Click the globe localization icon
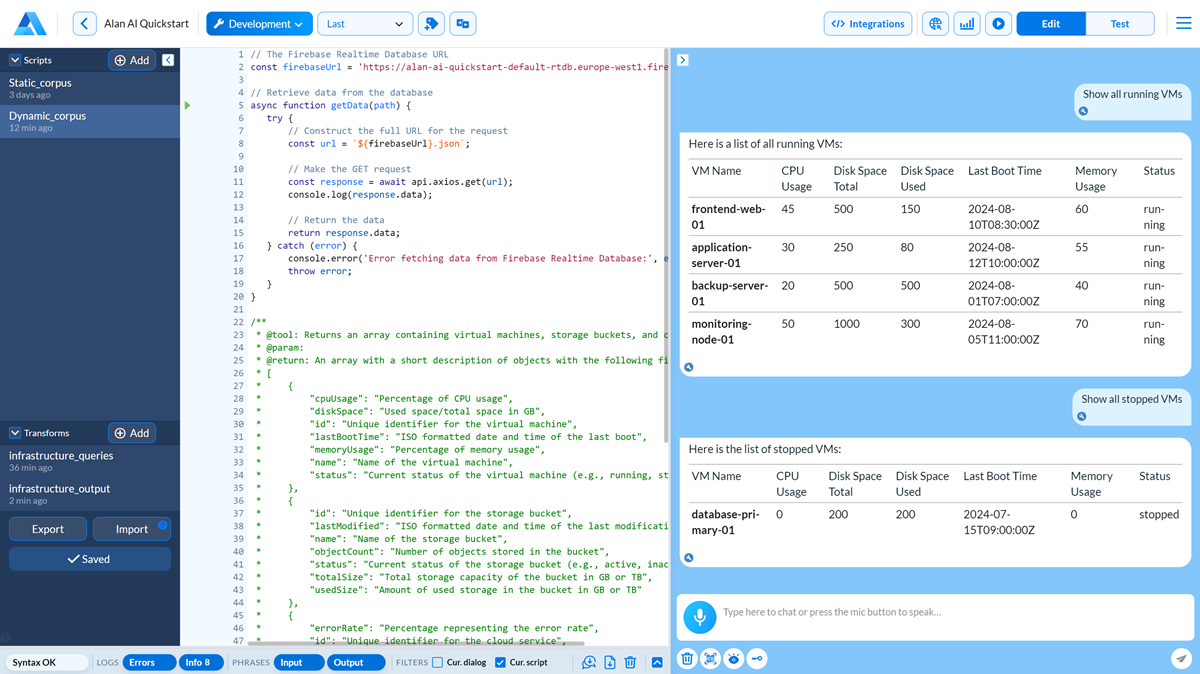Screen dimensions: 1200x674 click(935, 24)
